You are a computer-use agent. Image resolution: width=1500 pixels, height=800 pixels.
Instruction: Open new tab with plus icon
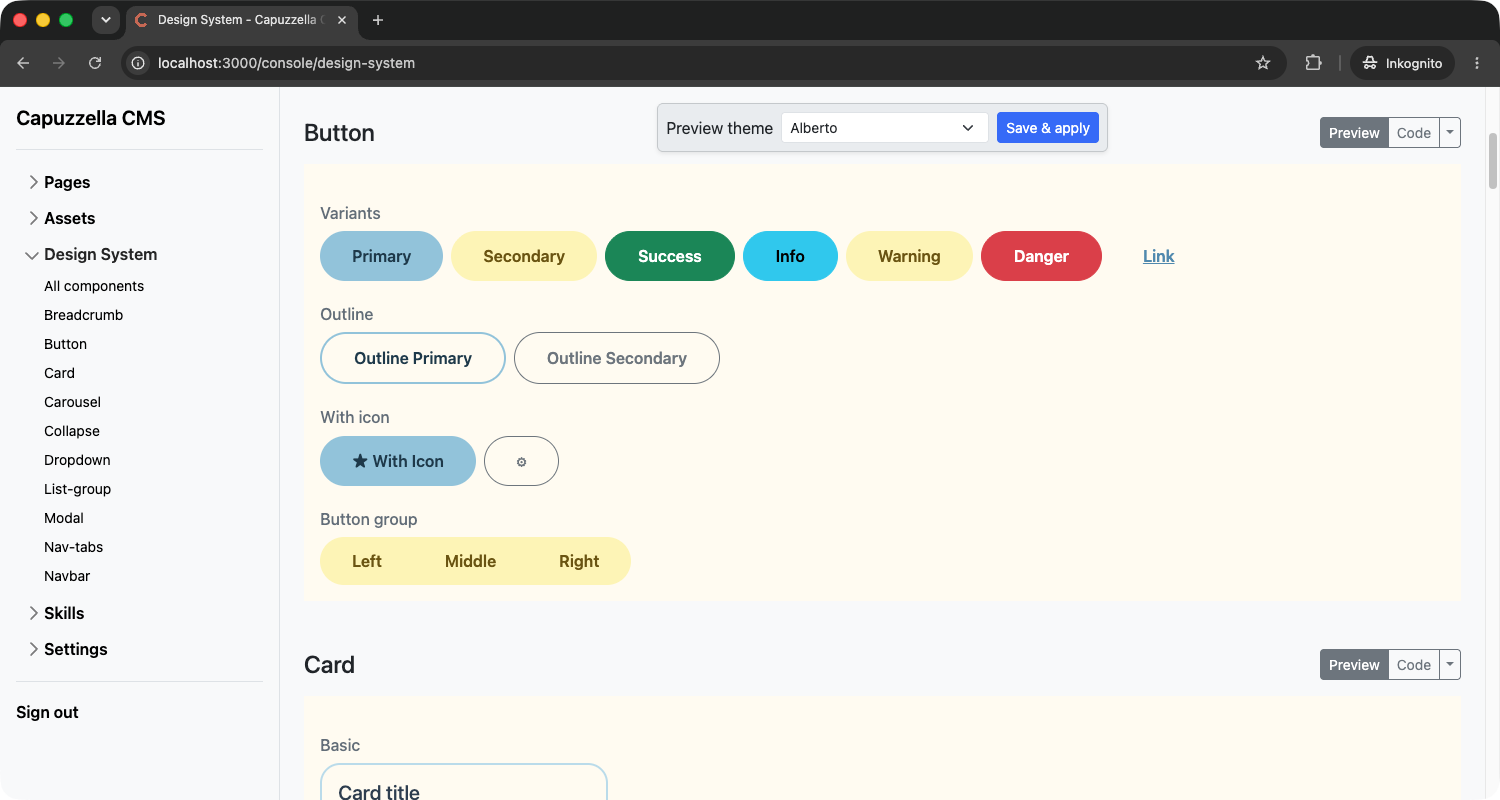(x=378, y=20)
